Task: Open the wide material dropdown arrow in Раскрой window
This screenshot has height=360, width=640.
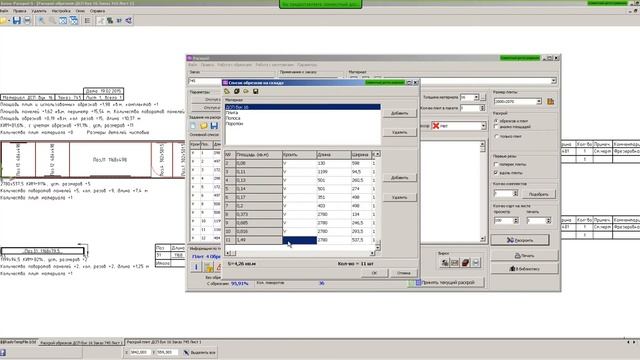Action: (553, 81)
